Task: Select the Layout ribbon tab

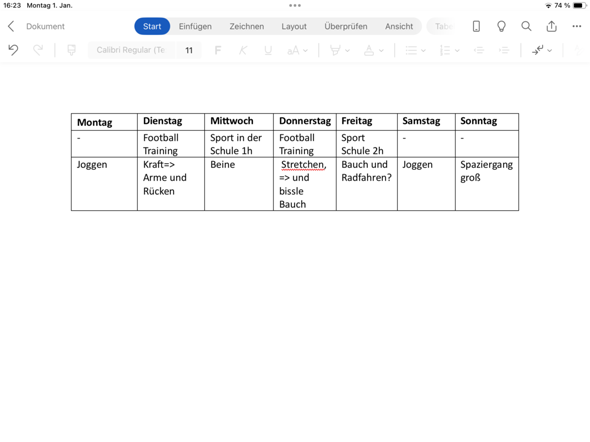Action: pos(294,26)
